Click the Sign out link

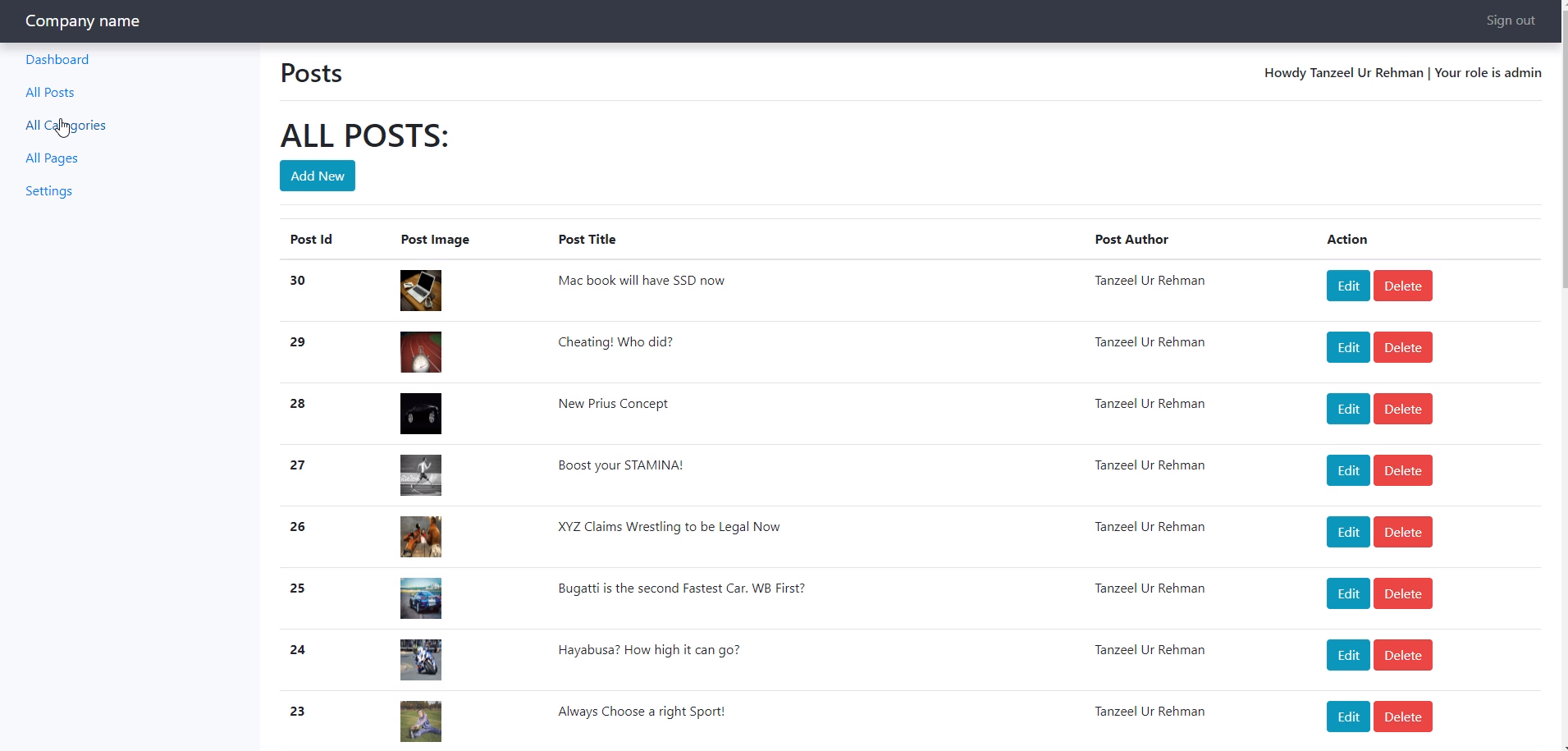1510,21
